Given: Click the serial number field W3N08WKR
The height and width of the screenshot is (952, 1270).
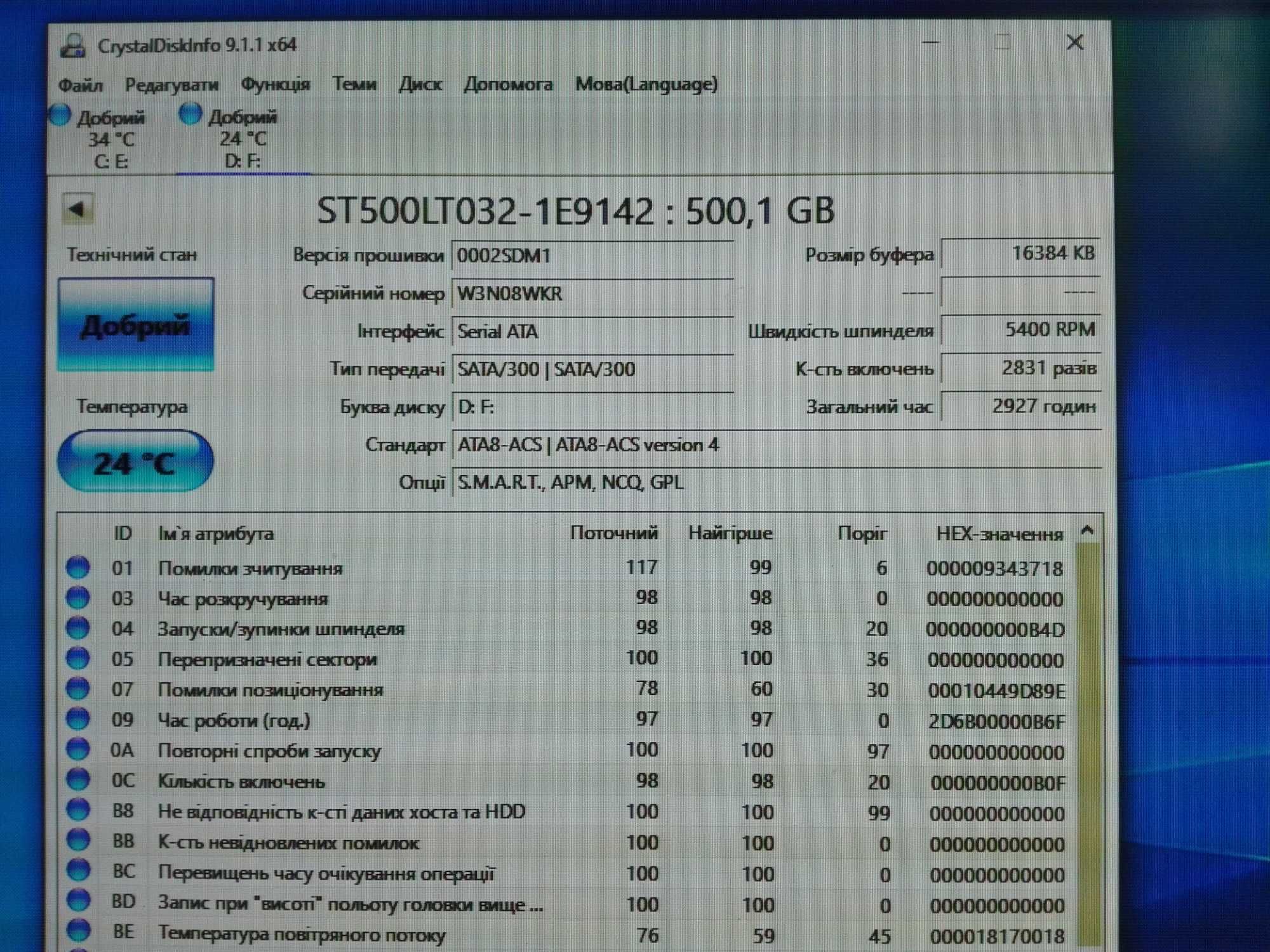Looking at the screenshot, I should (x=592, y=294).
